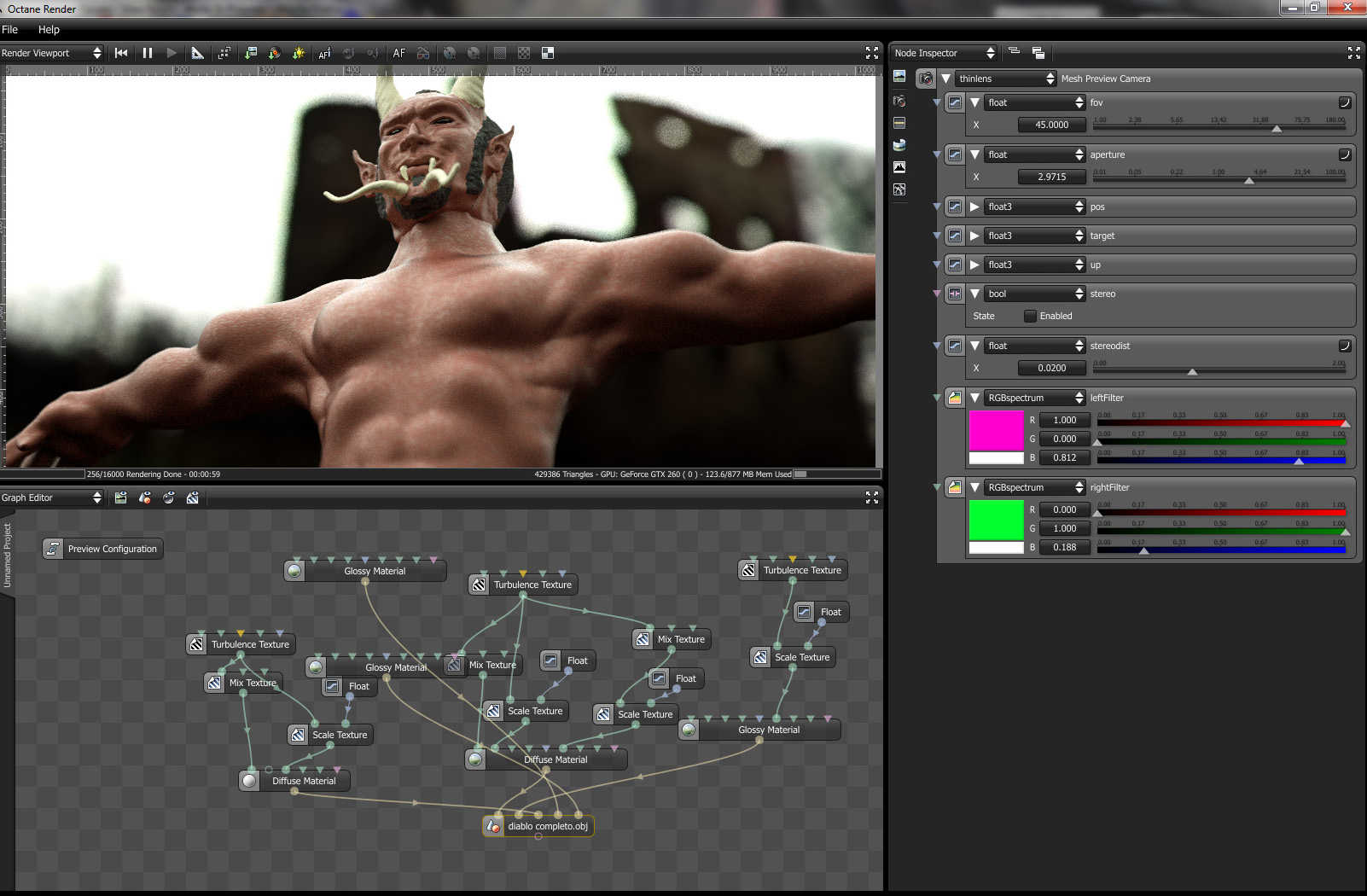Restart the render with the rewind button
Screen dimensions: 1367x896
coord(121,53)
